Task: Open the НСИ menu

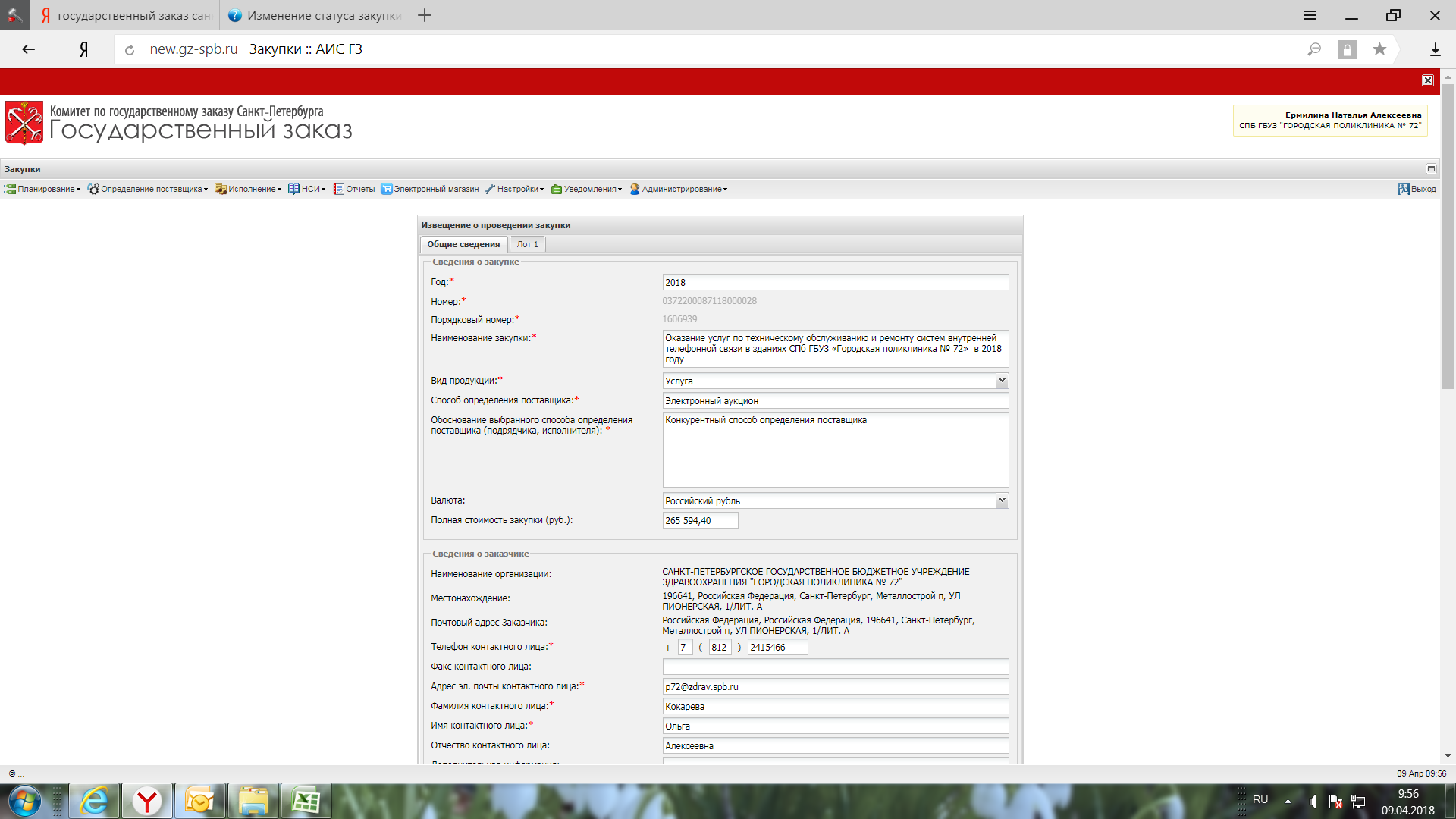Action: [x=306, y=190]
